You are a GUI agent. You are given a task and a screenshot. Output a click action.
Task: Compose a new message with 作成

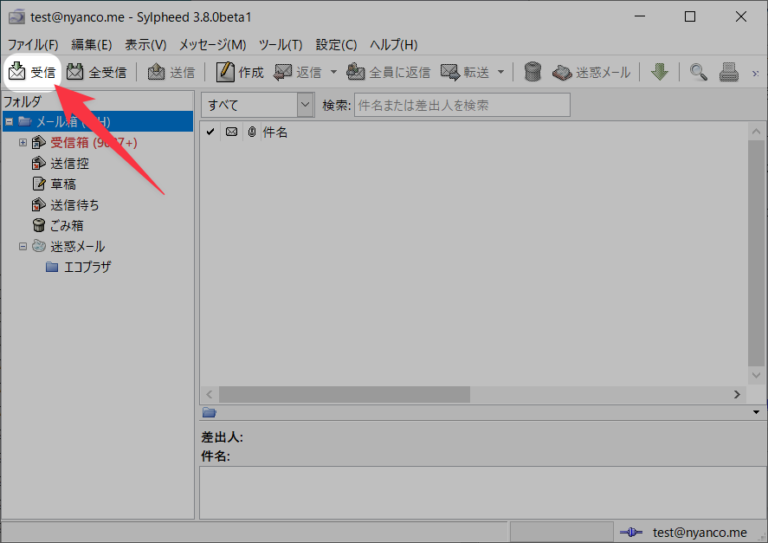pos(225,72)
